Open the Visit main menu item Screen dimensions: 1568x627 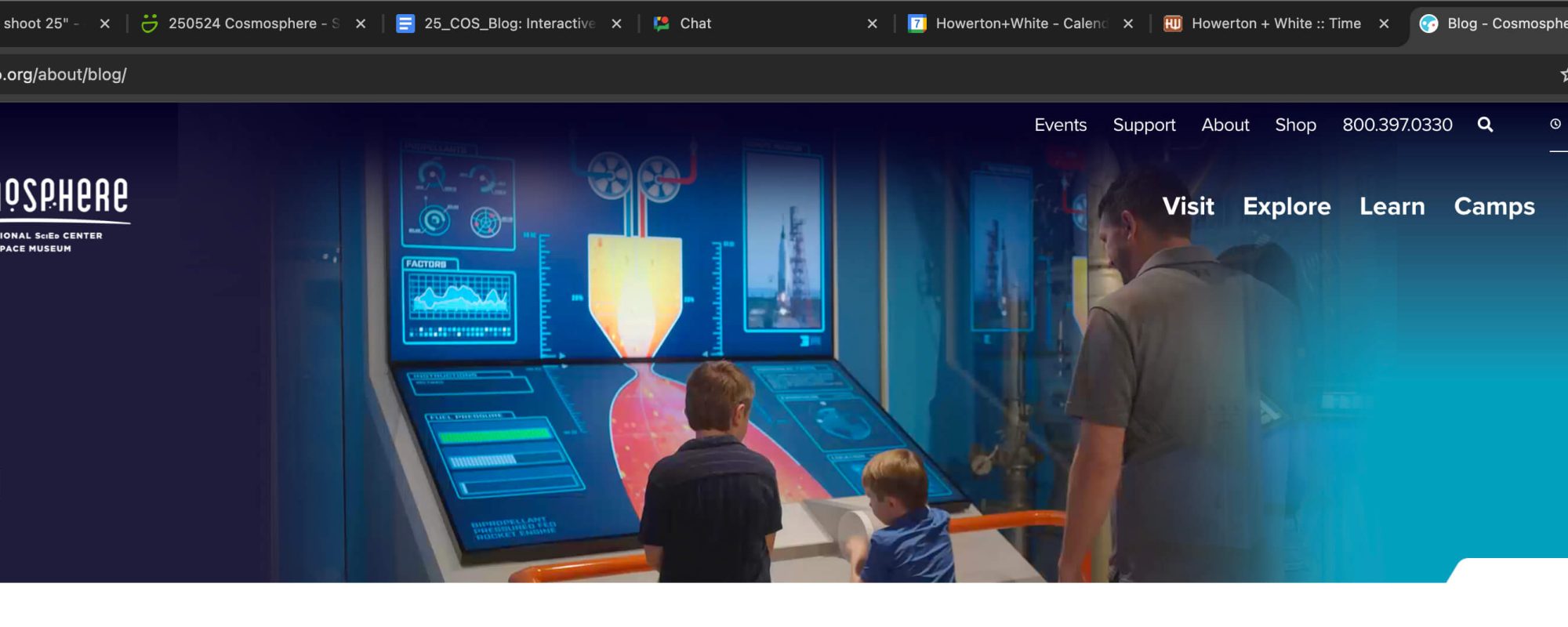(x=1188, y=206)
